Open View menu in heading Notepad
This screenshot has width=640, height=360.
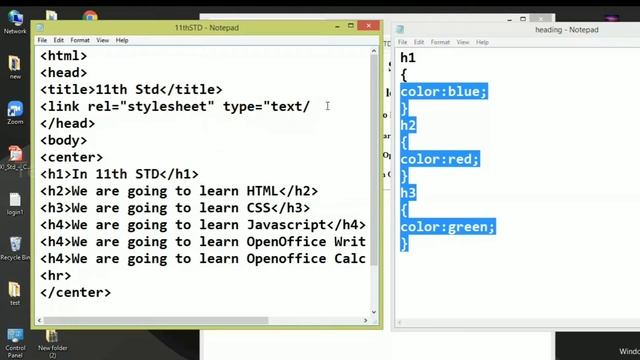[x=462, y=42]
